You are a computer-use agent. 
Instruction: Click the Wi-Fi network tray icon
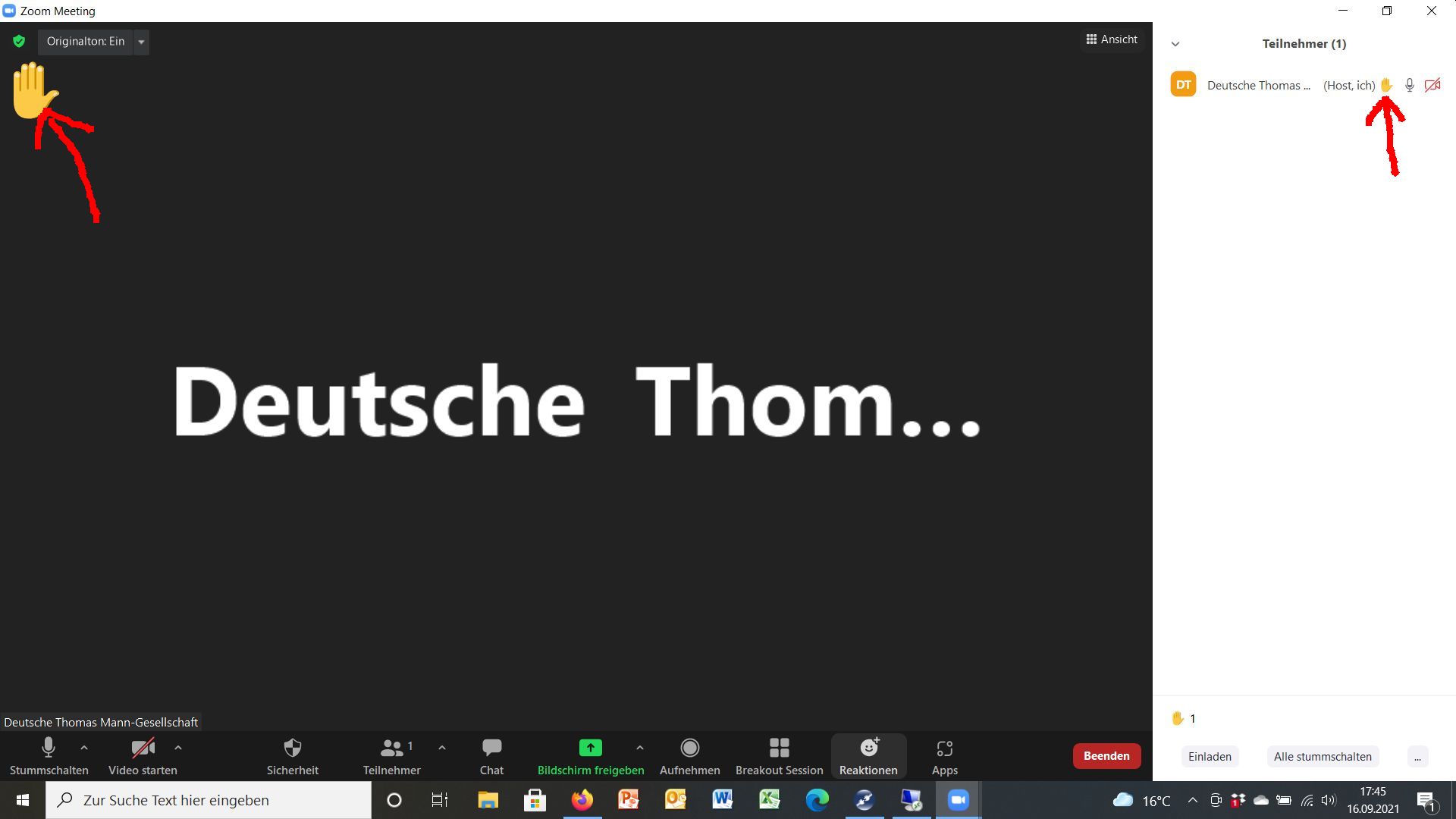click(1307, 800)
